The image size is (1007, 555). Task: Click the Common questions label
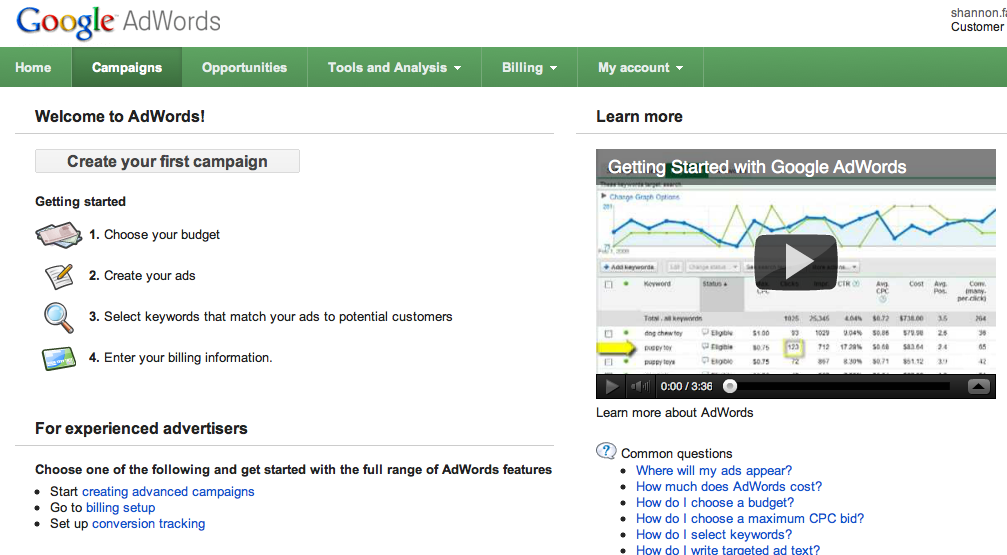point(676,454)
